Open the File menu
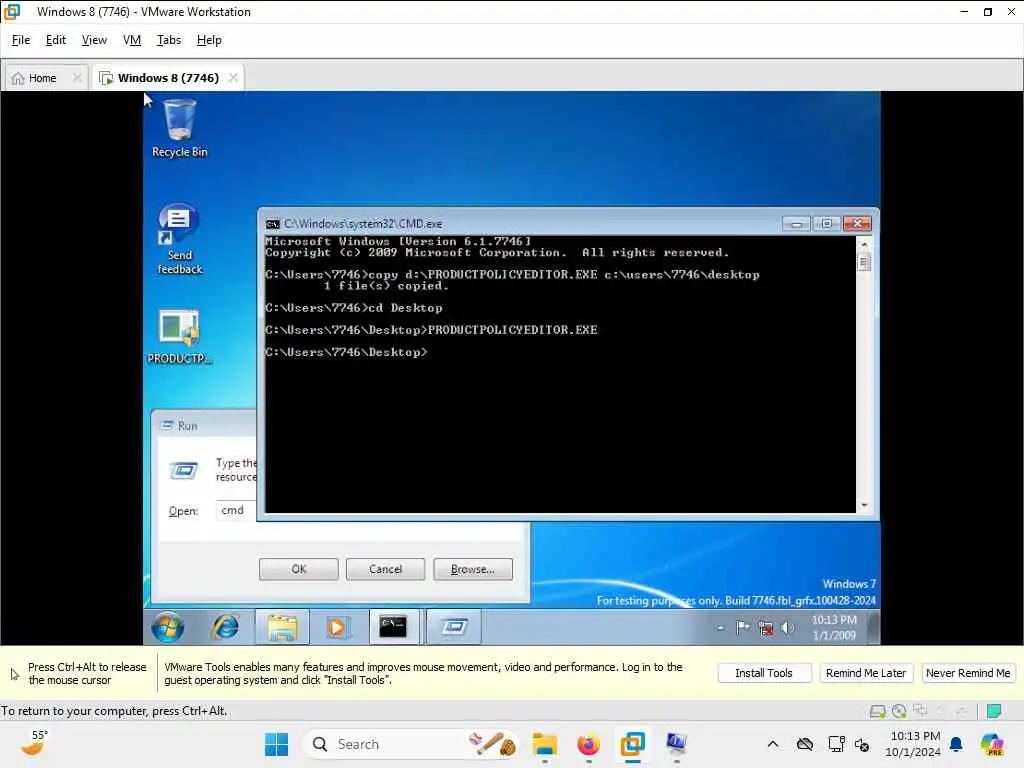 21,40
